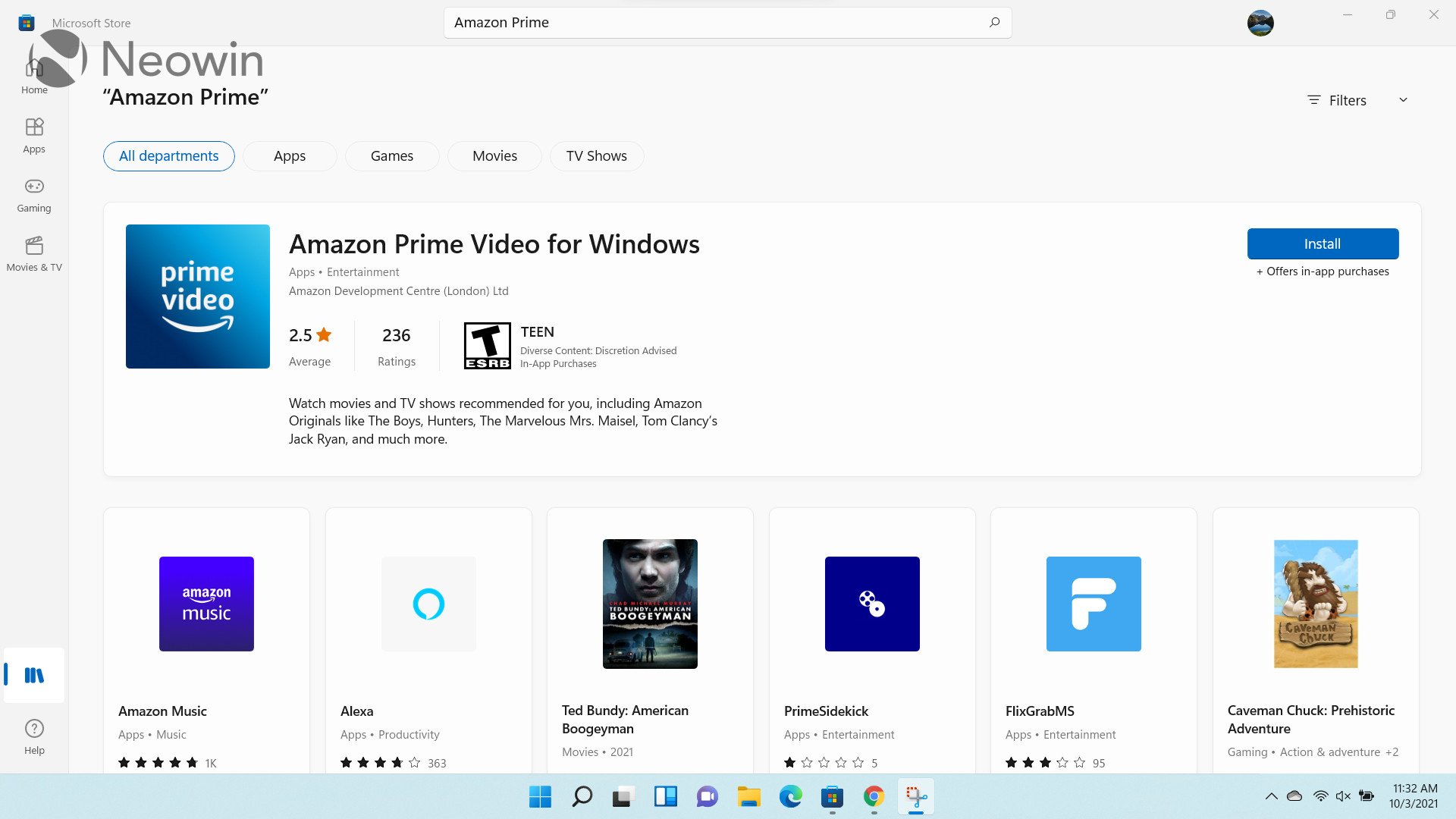Click the muted volume tray icon
The image size is (1456, 819).
1343,796
